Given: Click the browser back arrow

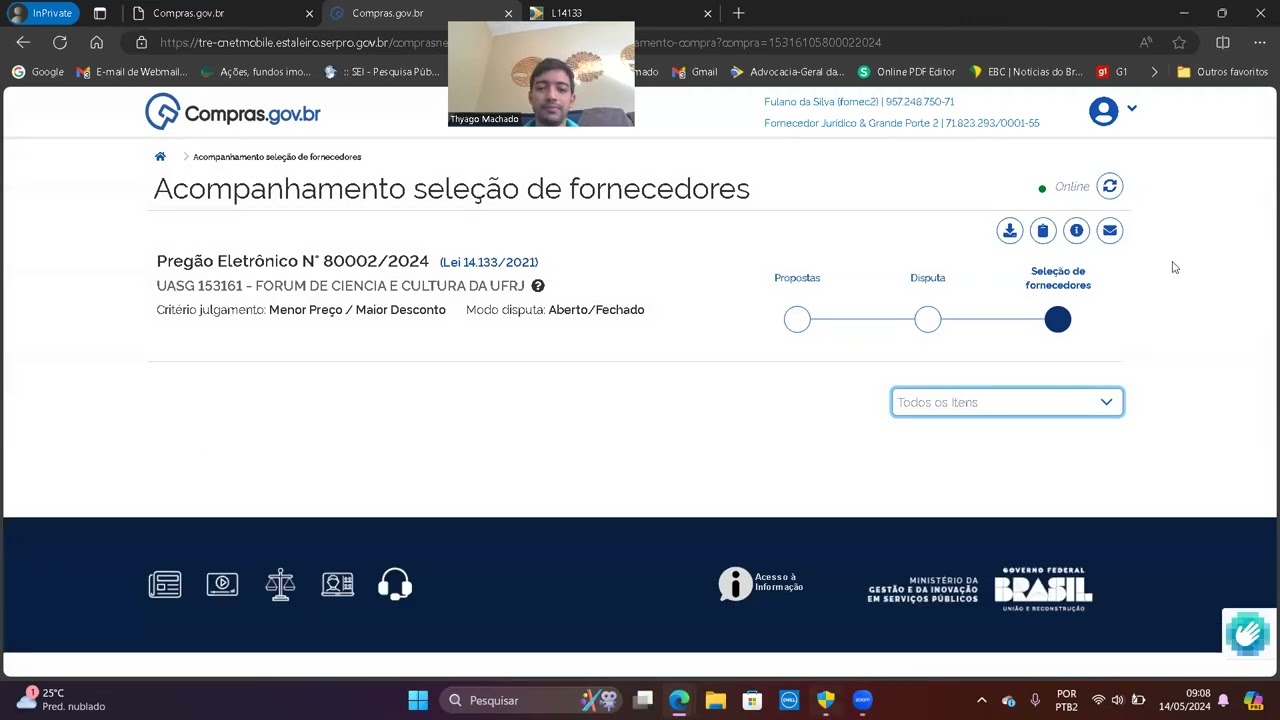Looking at the screenshot, I should pos(23,43).
